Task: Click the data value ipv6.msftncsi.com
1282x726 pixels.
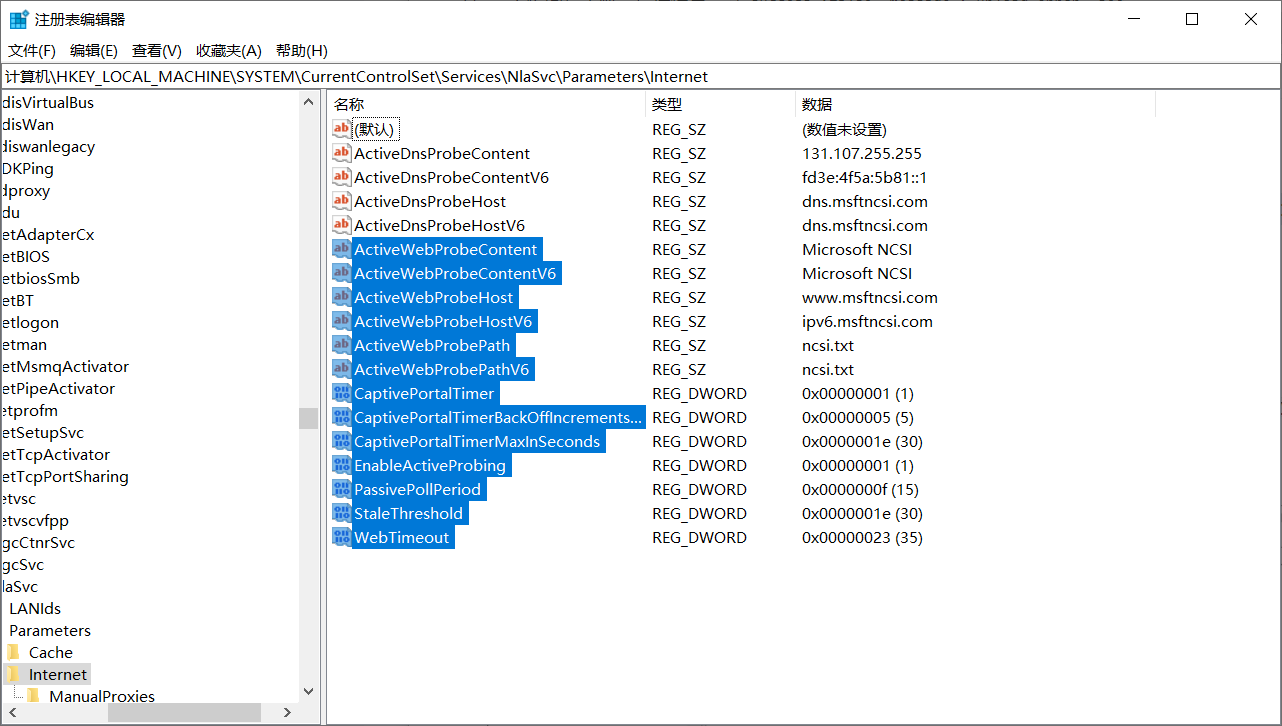Action: pos(867,321)
